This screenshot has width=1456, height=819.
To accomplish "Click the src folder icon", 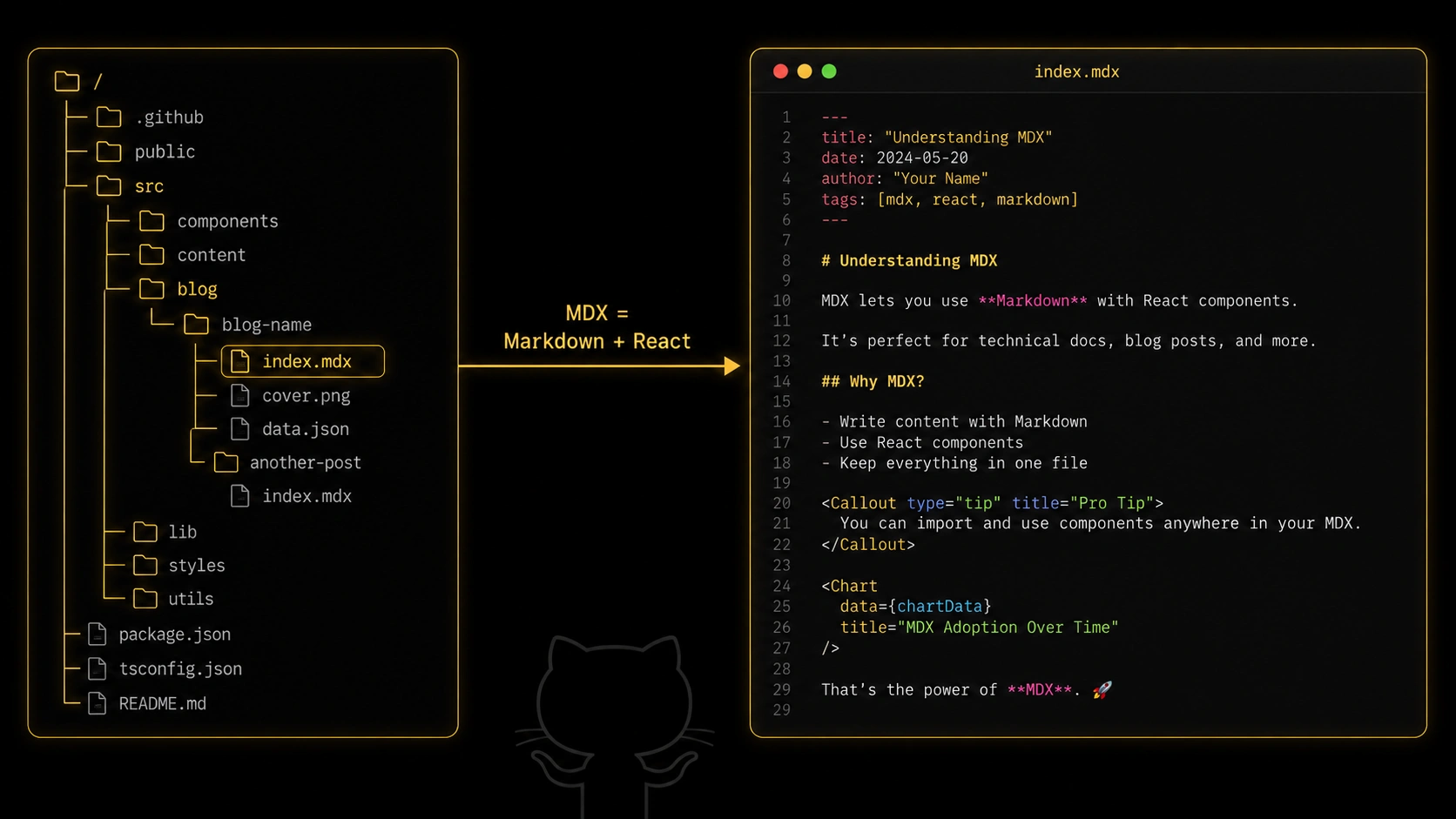I will pos(109,186).
